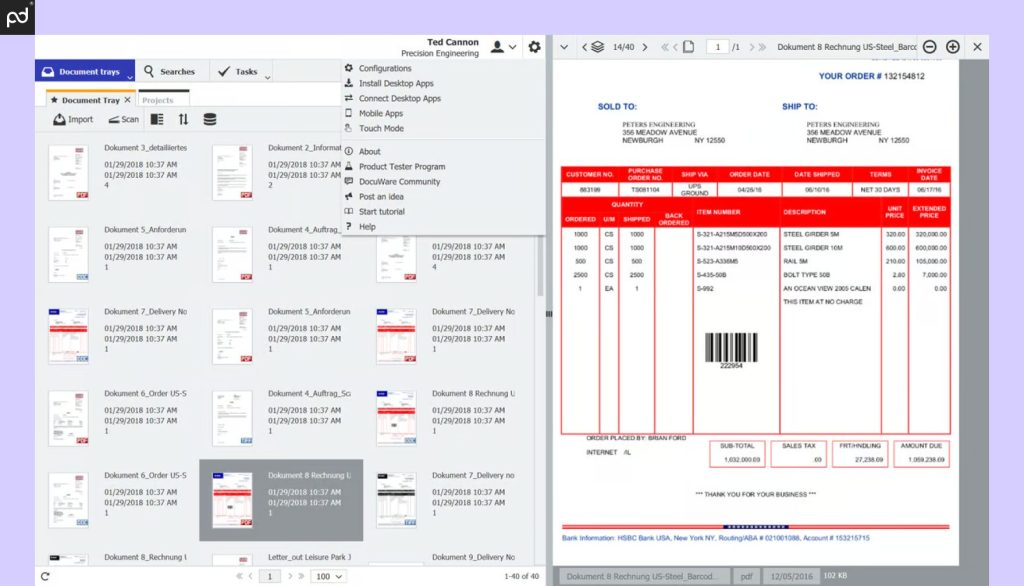Close the Document Tray sub-tab
Viewport: 1024px width, 586px height.
pyautogui.click(x=127, y=100)
